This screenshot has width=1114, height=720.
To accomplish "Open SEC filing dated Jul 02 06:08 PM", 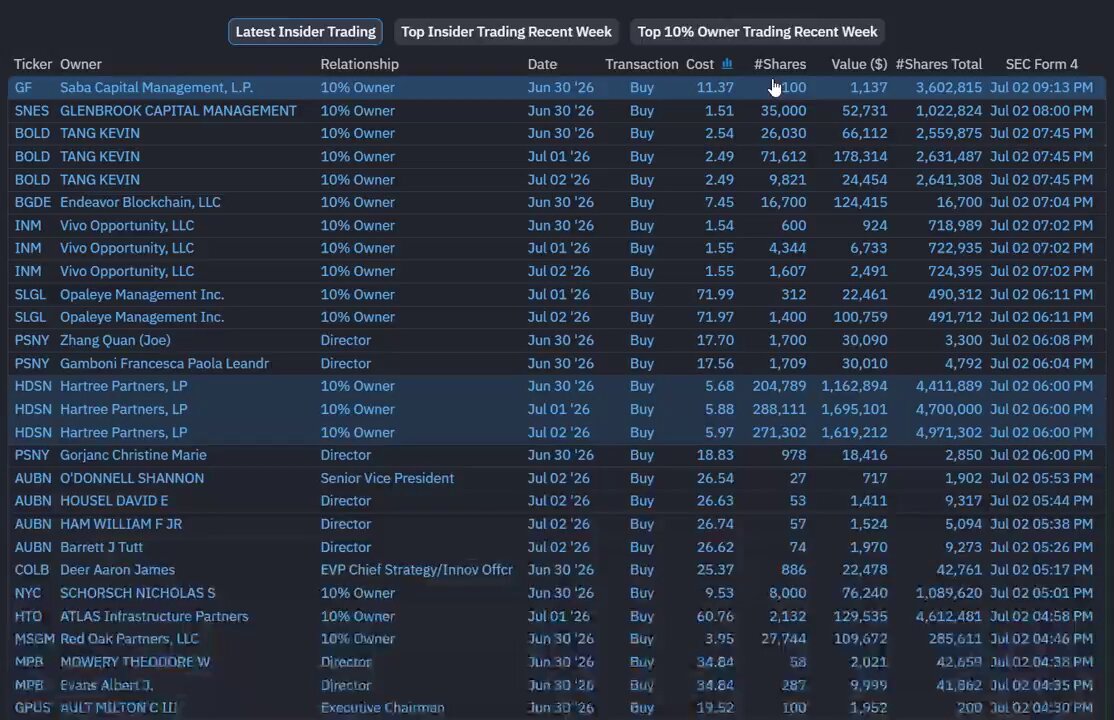I will click(x=1042, y=340).
